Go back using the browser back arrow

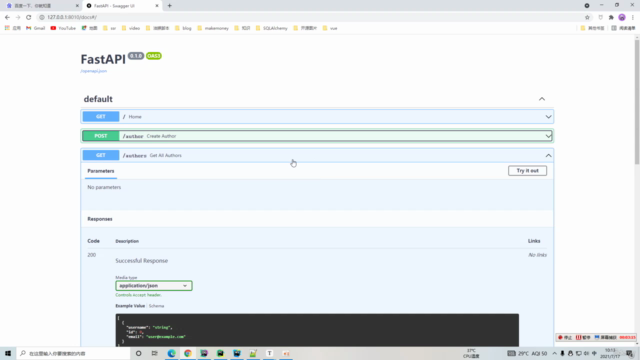7,17
